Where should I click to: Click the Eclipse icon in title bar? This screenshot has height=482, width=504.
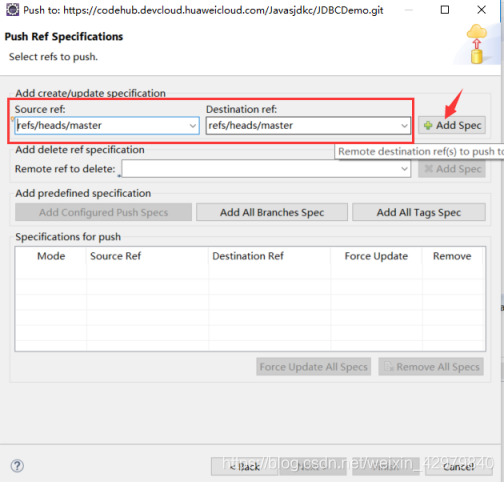[x=13, y=10]
